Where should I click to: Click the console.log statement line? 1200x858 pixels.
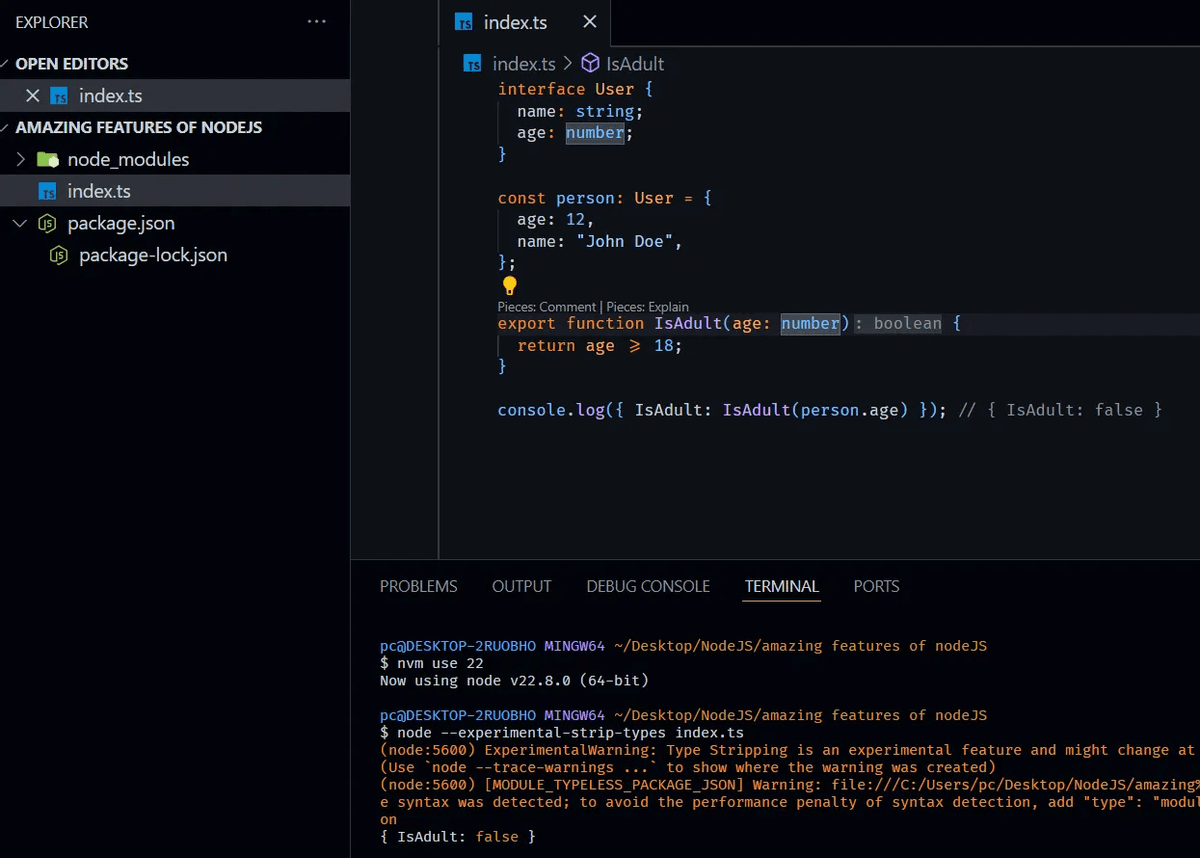(722, 410)
